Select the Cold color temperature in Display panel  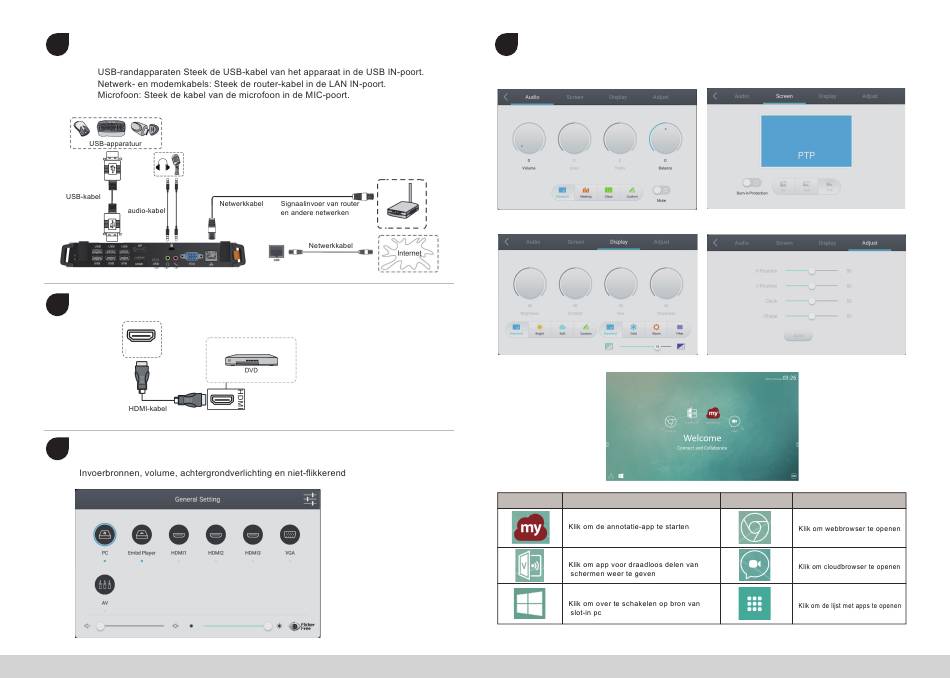633,330
